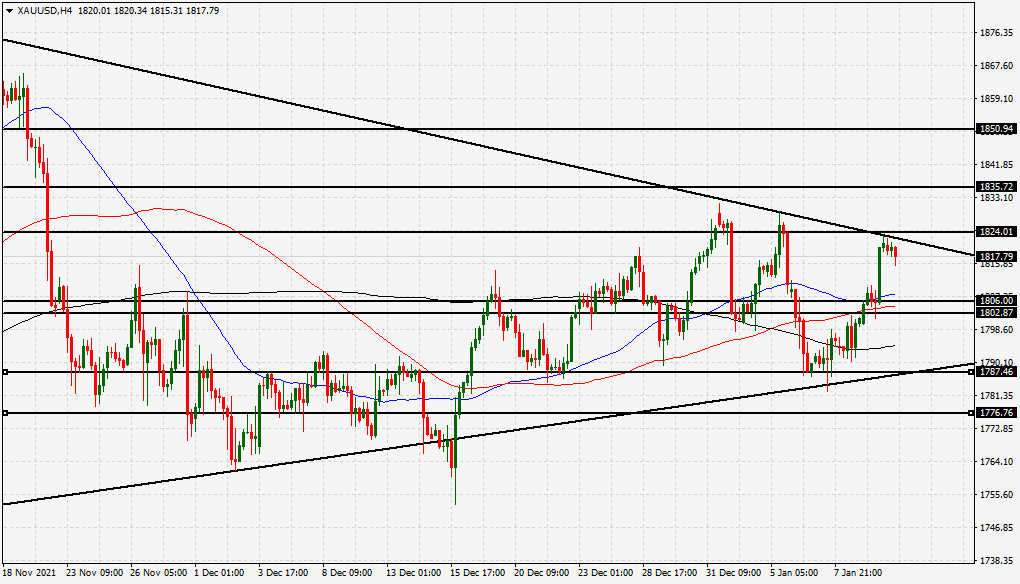This screenshot has height=584, width=1020.
Task: Select the 1802.87 horizontal line price tag
Action: (x=997, y=313)
